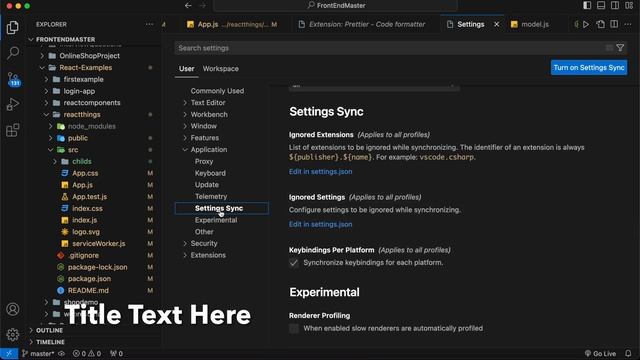Click the title bar FrontEndMaster search box

coord(335,5)
